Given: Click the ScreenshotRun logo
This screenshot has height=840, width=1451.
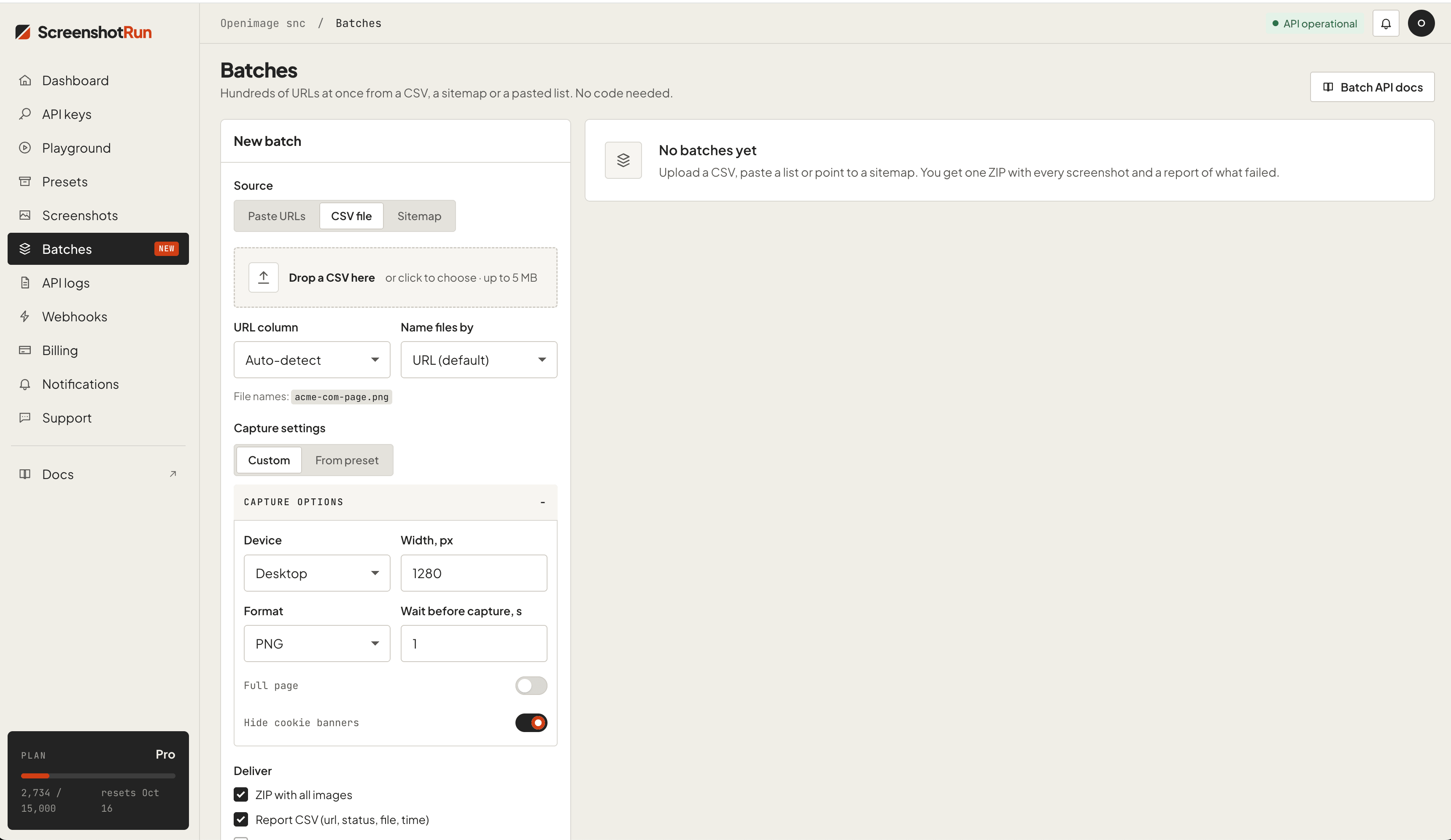Looking at the screenshot, I should click(84, 32).
